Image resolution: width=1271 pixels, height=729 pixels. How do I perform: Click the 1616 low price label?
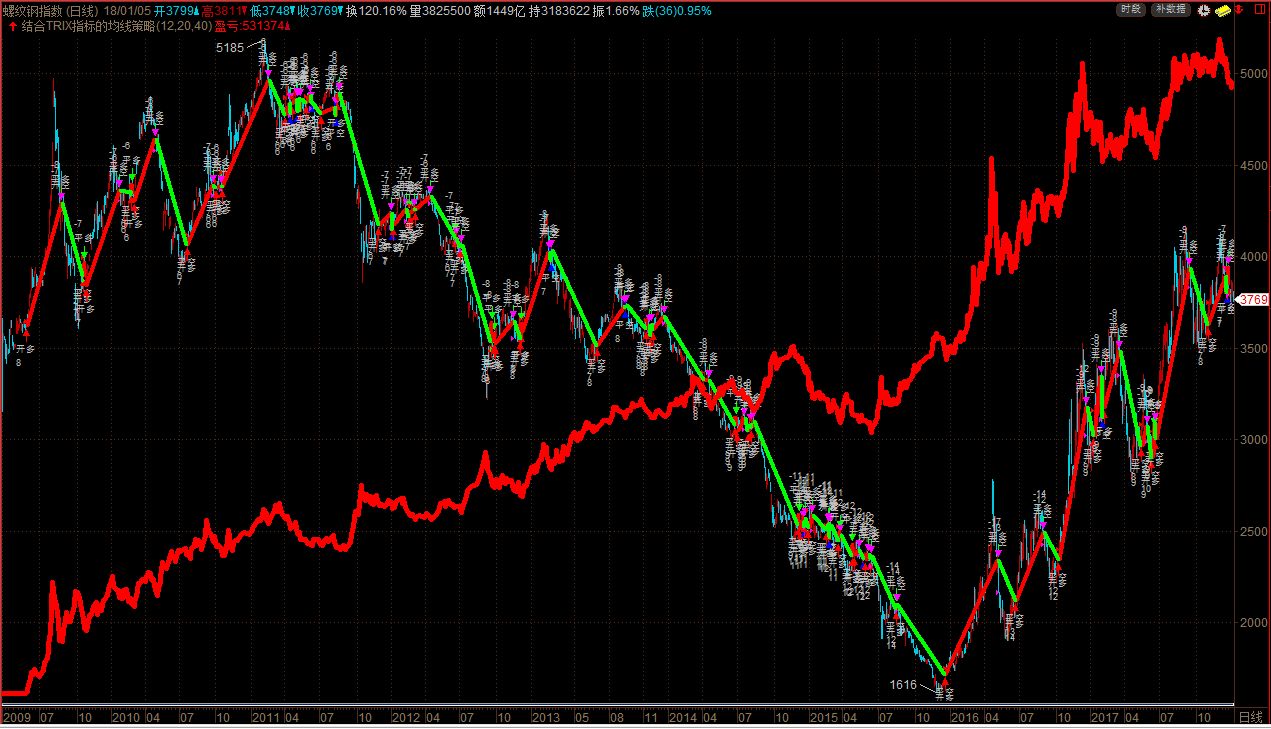(903, 685)
